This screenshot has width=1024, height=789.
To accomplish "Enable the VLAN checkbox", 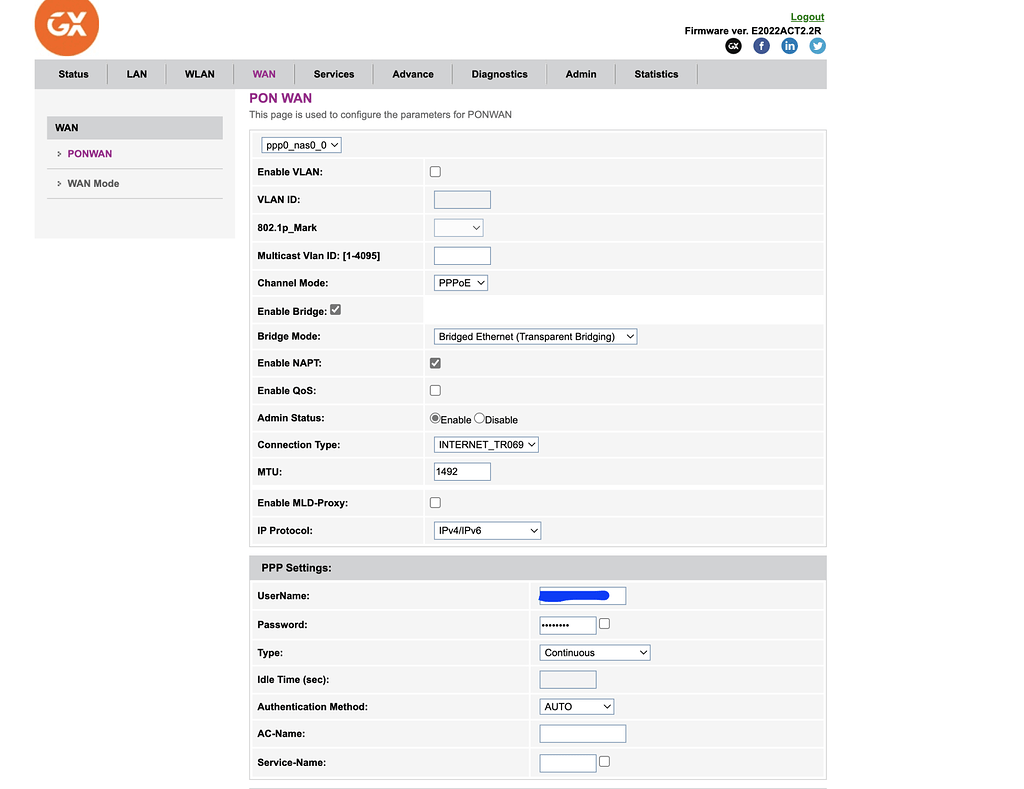I will click(x=435, y=171).
